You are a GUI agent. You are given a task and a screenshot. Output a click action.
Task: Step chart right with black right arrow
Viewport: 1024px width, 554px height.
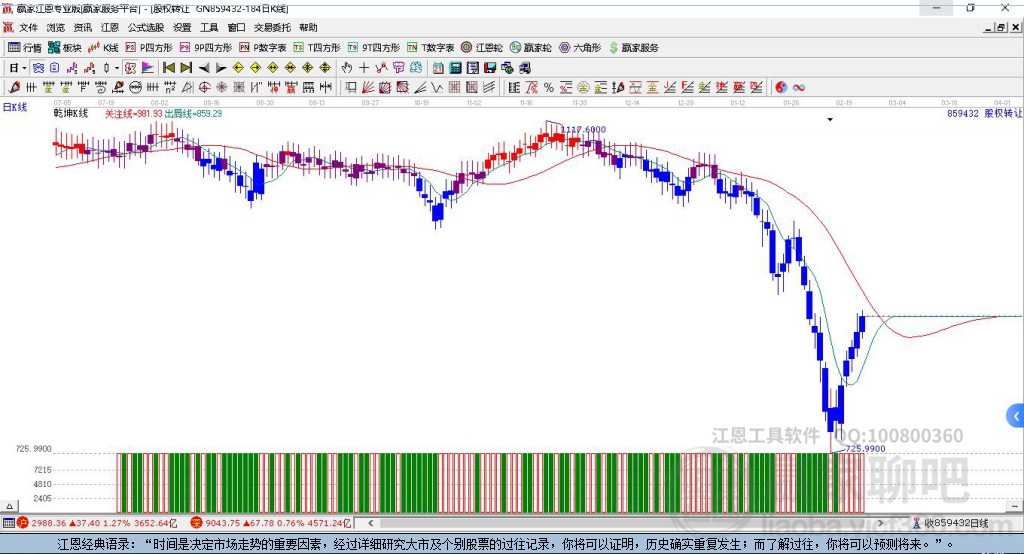[221, 68]
